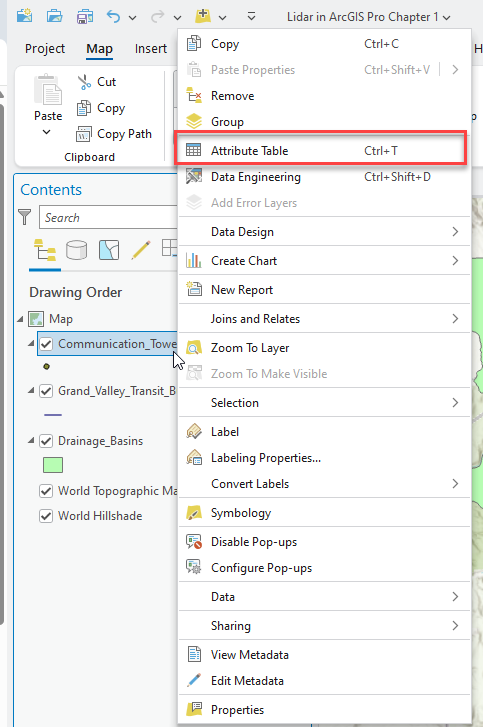Click the Redo arrow icon
483x727 pixels.
coord(158,17)
